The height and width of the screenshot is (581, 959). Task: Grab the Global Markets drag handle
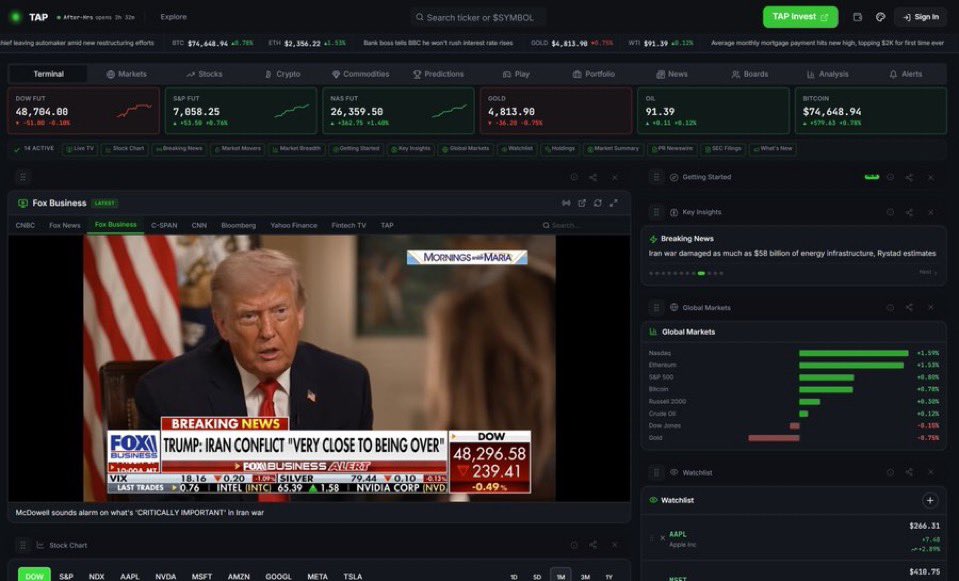(x=656, y=308)
